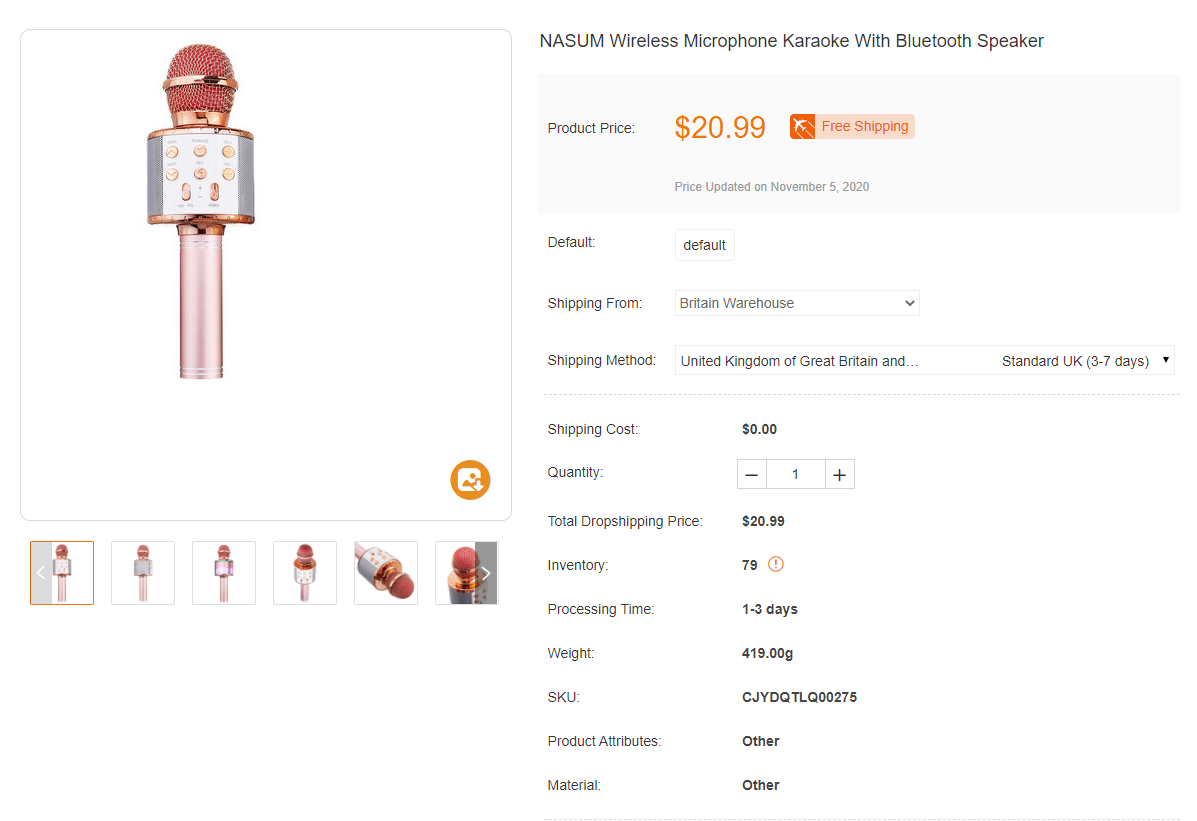Click the SKU code CJYDQTLQ00275
Viewport: 1197px width, 821px height.
(x=799, y=697)
